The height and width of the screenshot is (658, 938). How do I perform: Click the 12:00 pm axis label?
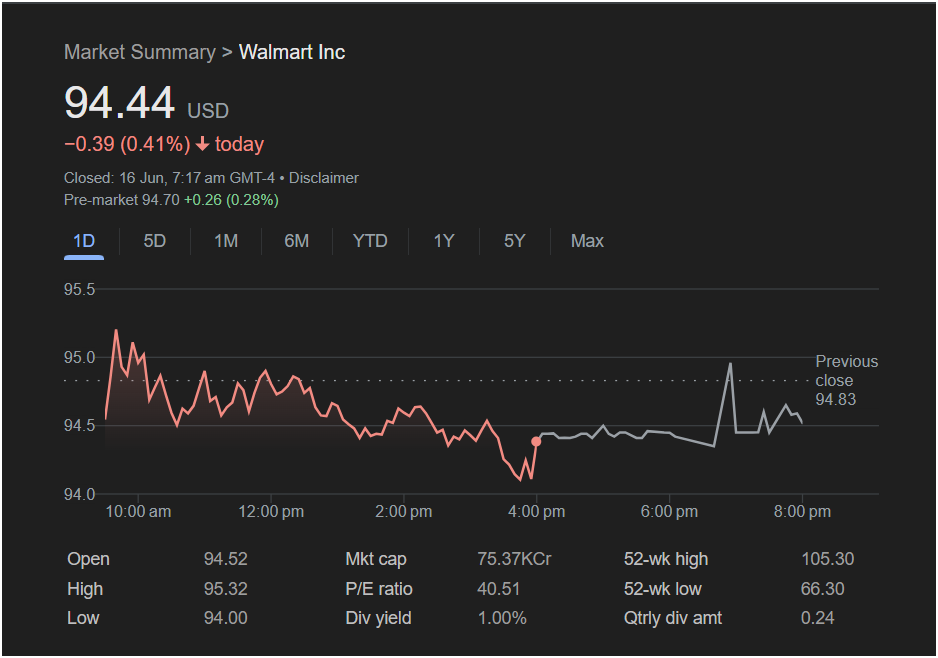(271, 511)
